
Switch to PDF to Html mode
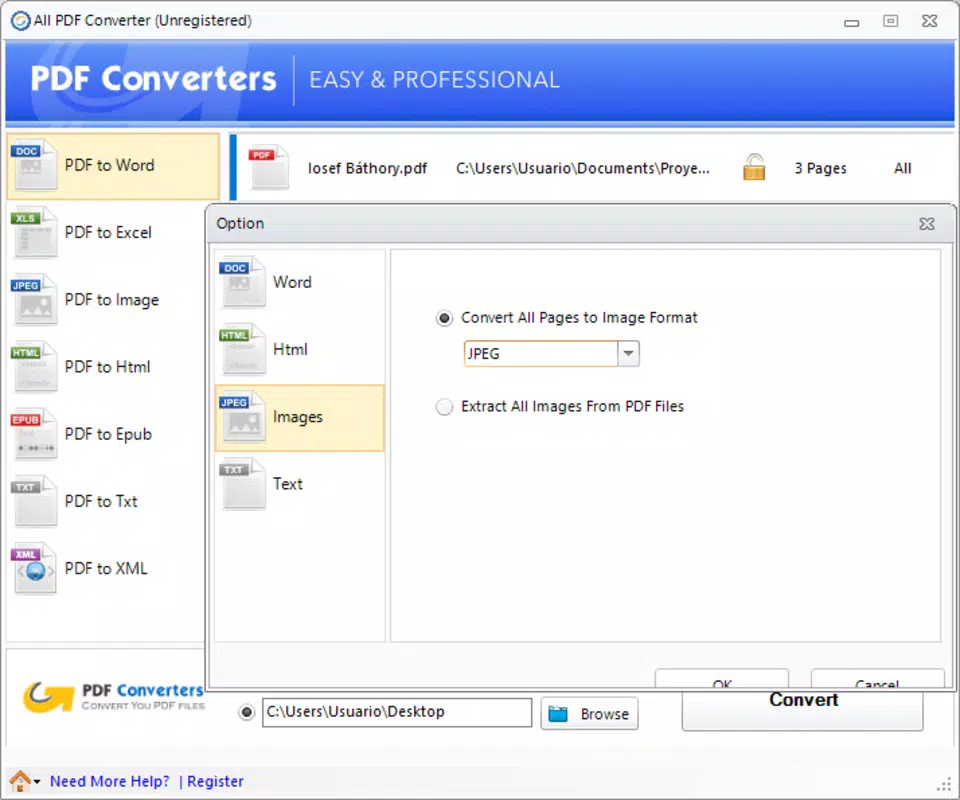107,367
